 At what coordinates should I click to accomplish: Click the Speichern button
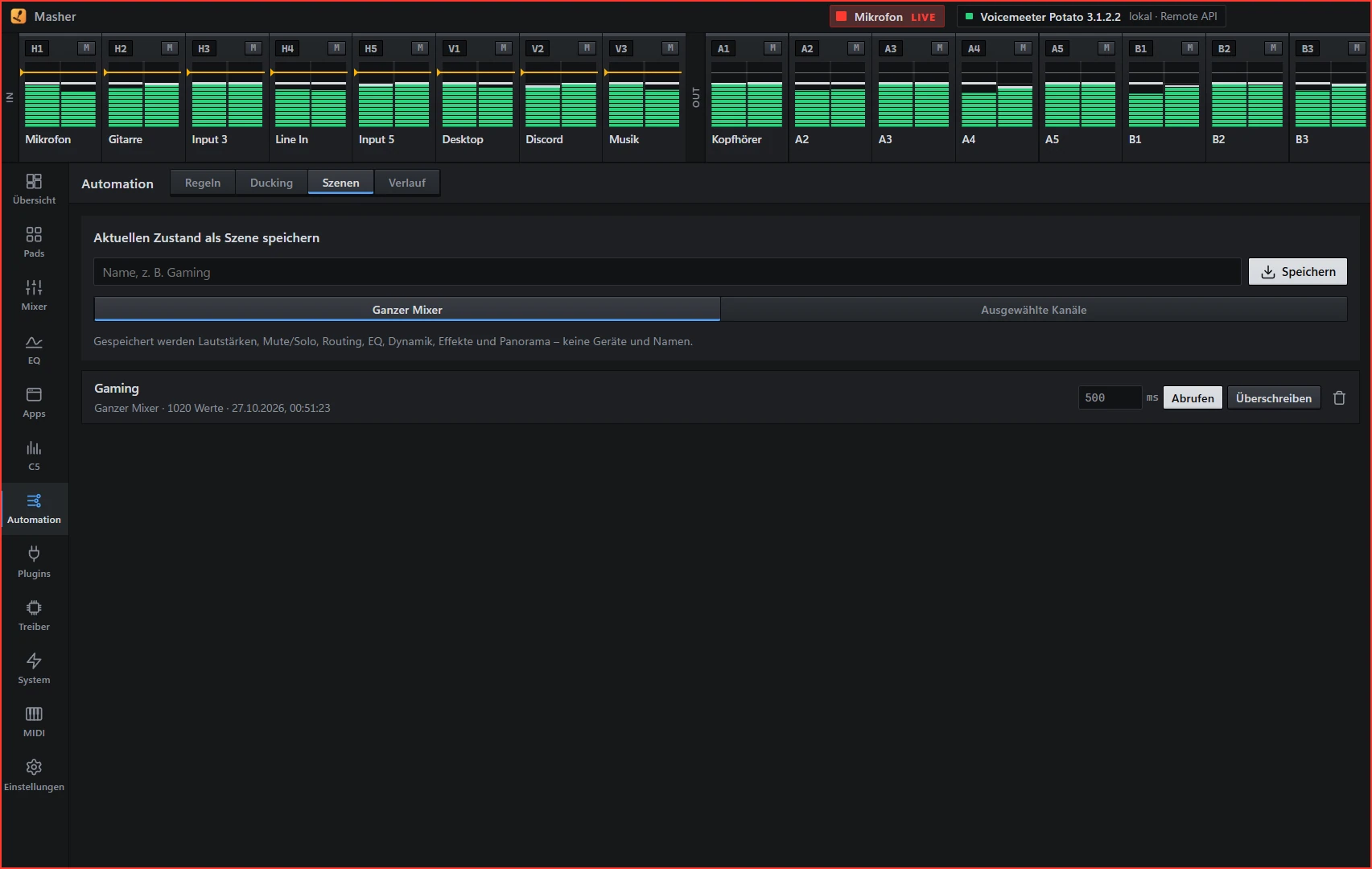pyautogui.click(x=1298, y=272)
